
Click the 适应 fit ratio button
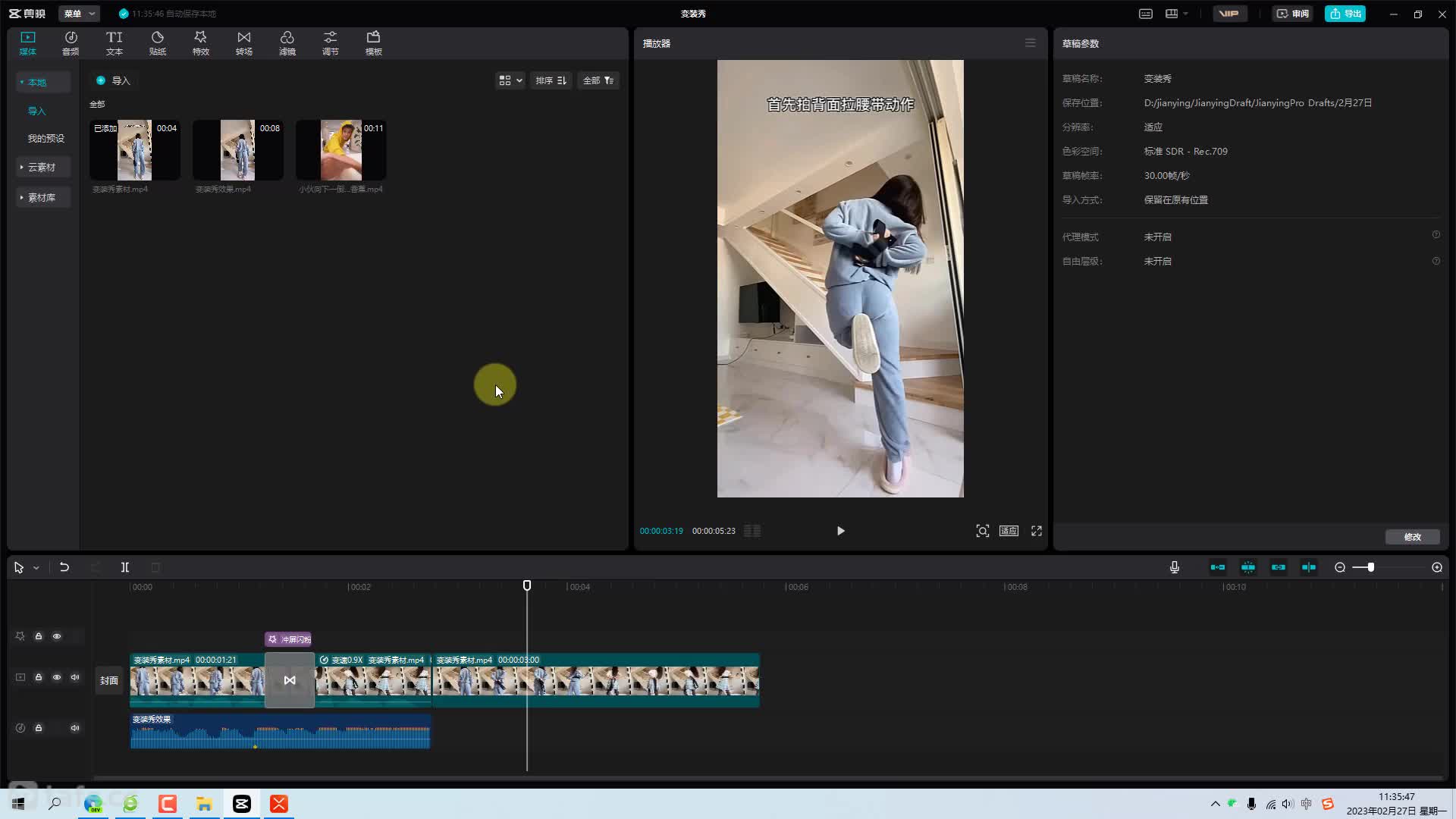point(1009,531)
